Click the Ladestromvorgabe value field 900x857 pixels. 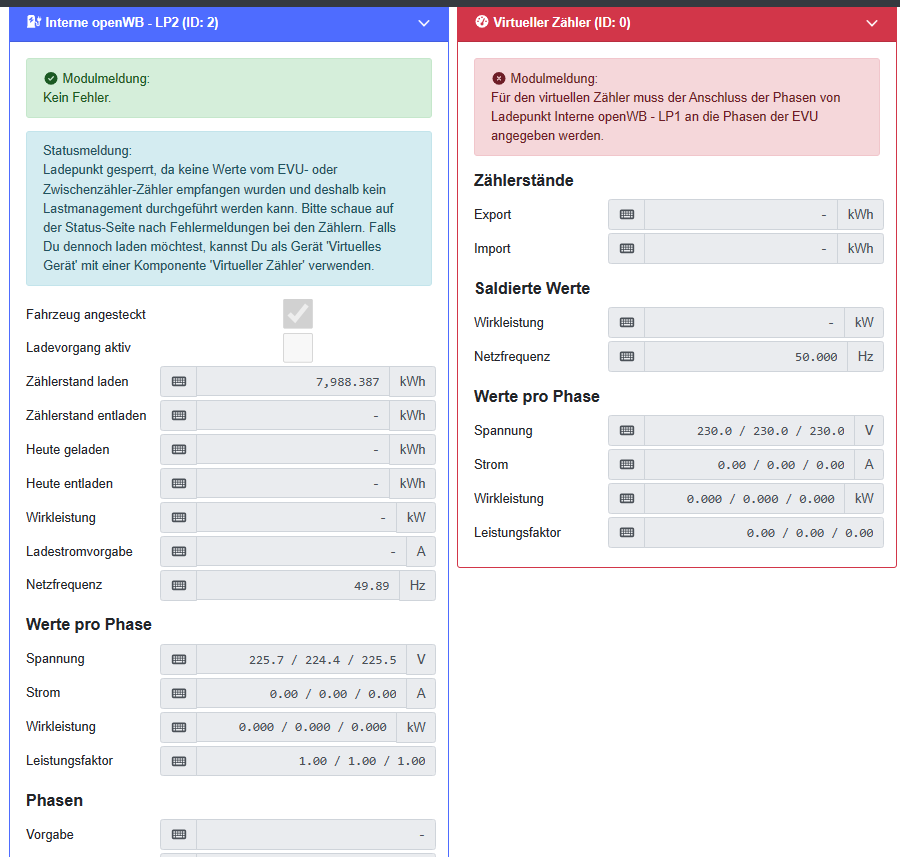point(301,552)
